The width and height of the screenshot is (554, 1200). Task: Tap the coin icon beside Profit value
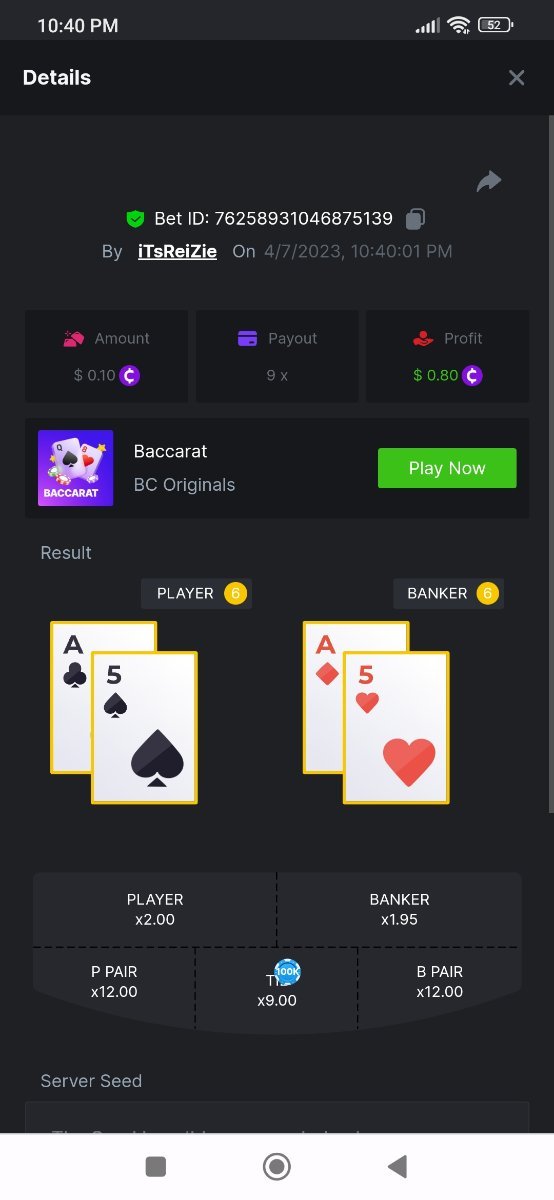point(472,376)
